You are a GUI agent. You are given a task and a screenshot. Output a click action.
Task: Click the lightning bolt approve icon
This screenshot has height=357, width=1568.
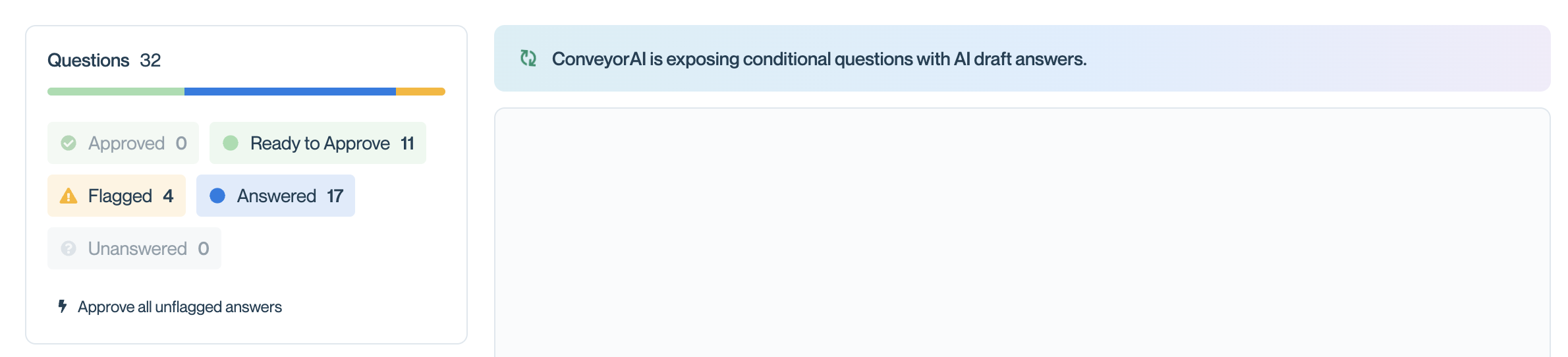point(63,306)
